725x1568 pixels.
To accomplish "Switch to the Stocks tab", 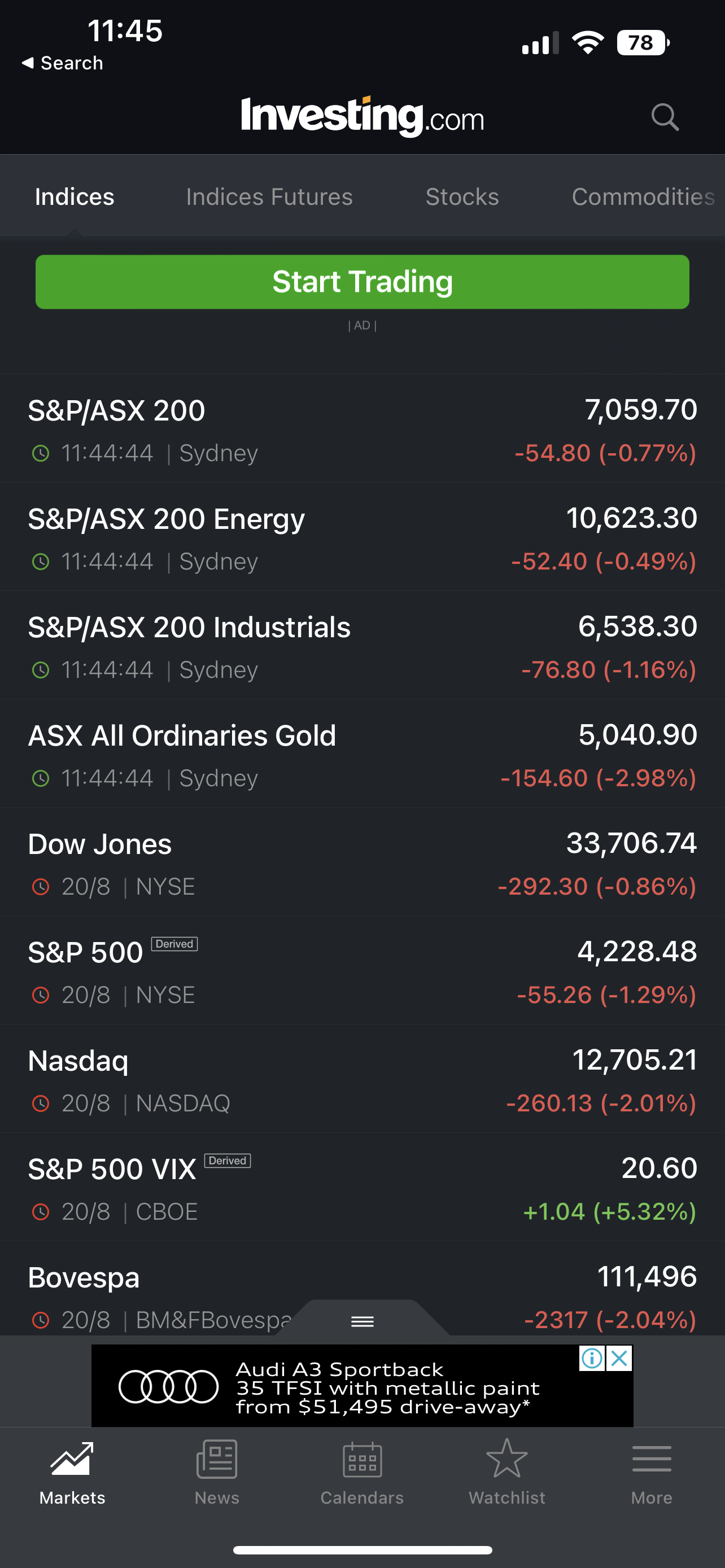I will coord(462,196).
